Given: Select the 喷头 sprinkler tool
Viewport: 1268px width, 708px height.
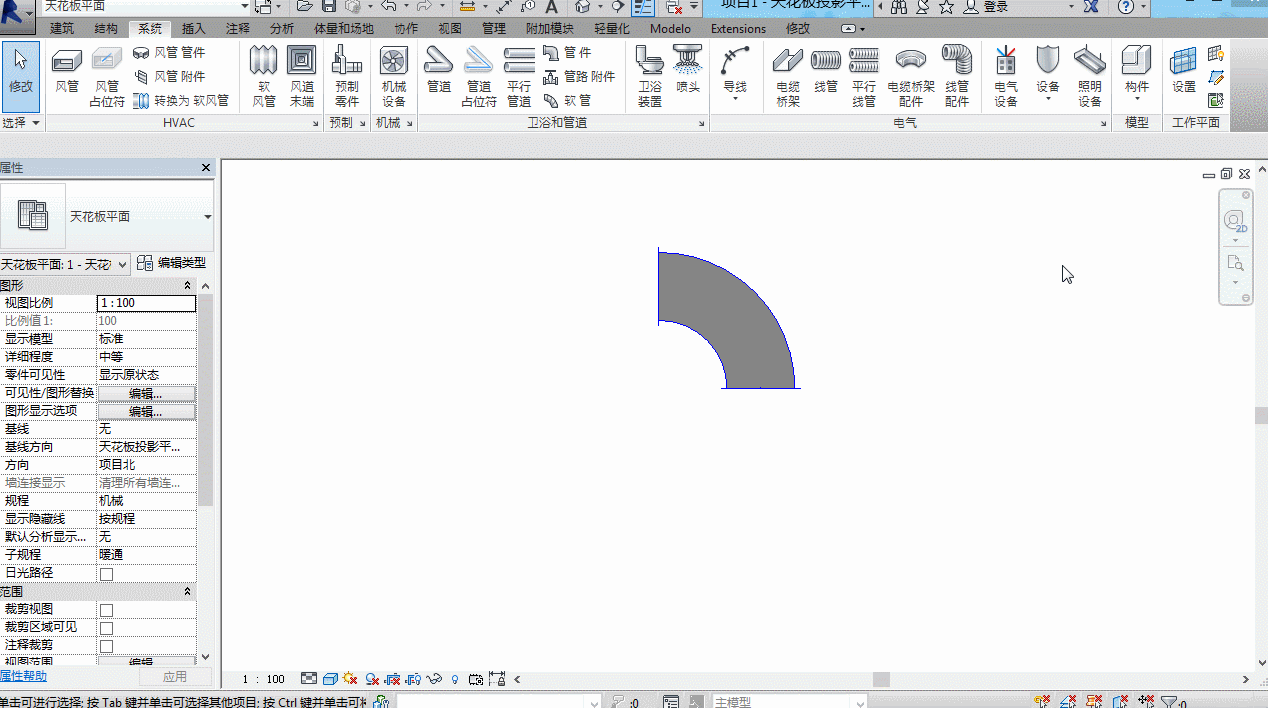Looking at the screenshot, I should pos(688,71).
